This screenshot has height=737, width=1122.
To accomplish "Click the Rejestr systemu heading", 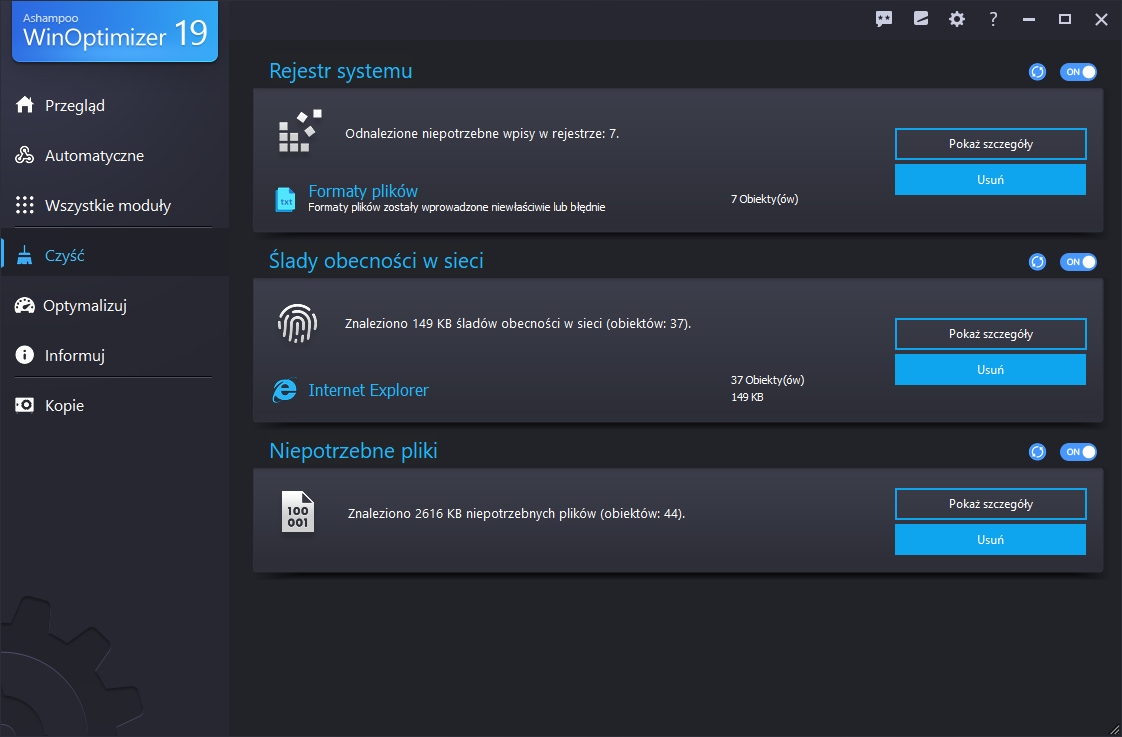I will [x=341, y=71].
